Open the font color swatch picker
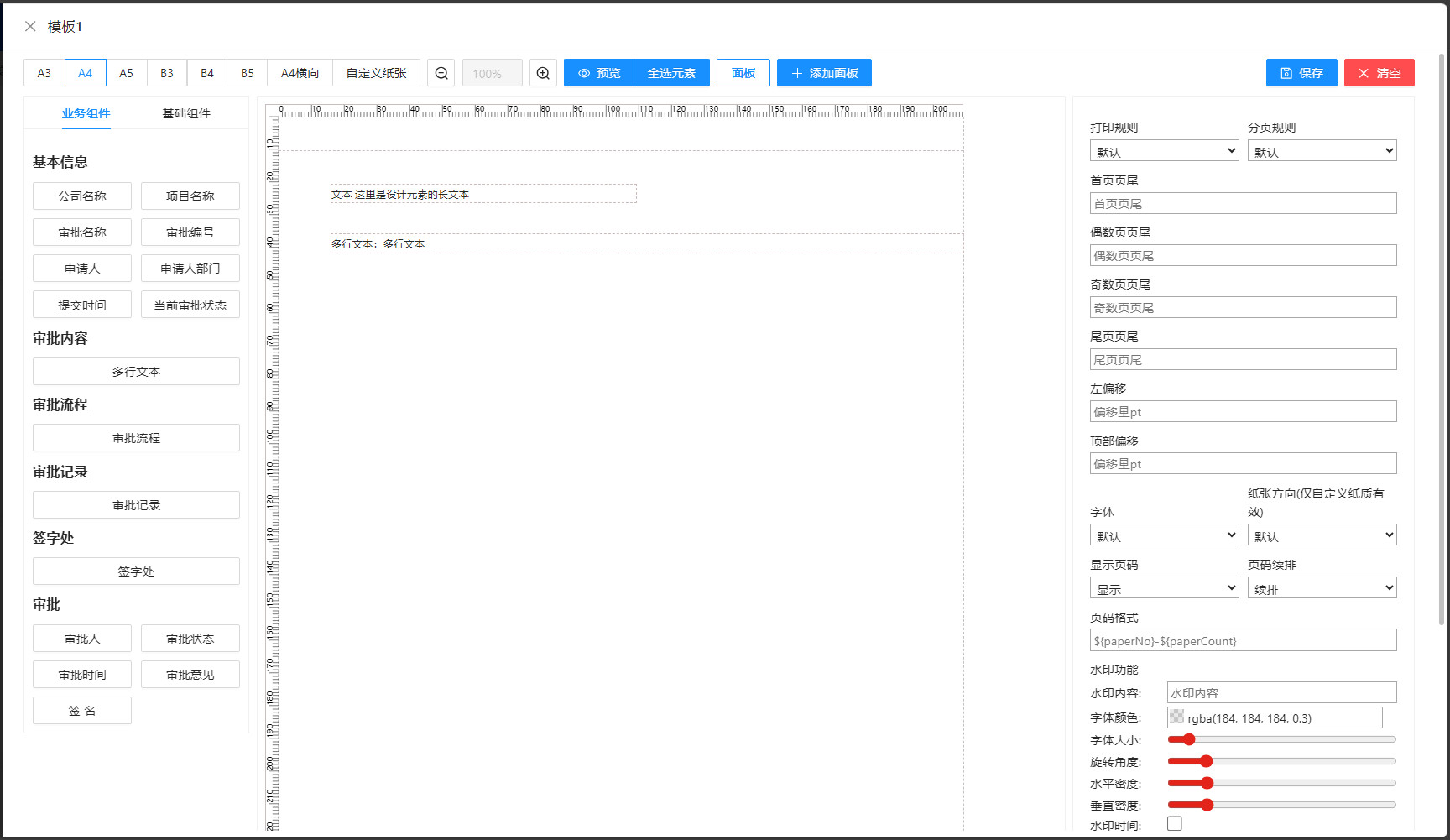Viewport: 1450px width, 840px height. pos(1177,717)
